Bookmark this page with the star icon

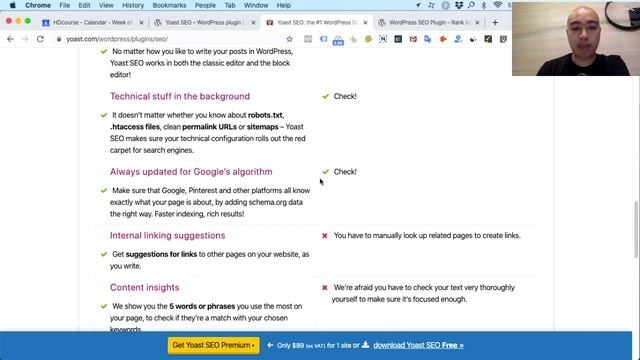tap(289, 39)
